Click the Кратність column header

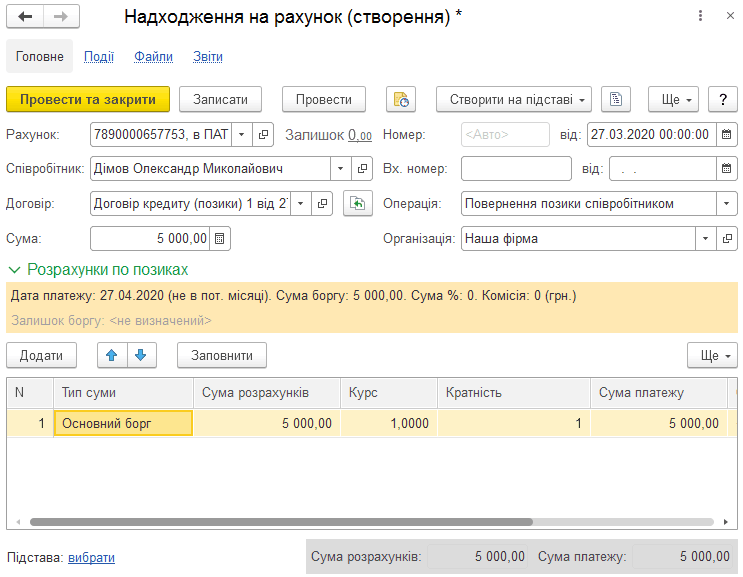[x=514, y=393]
